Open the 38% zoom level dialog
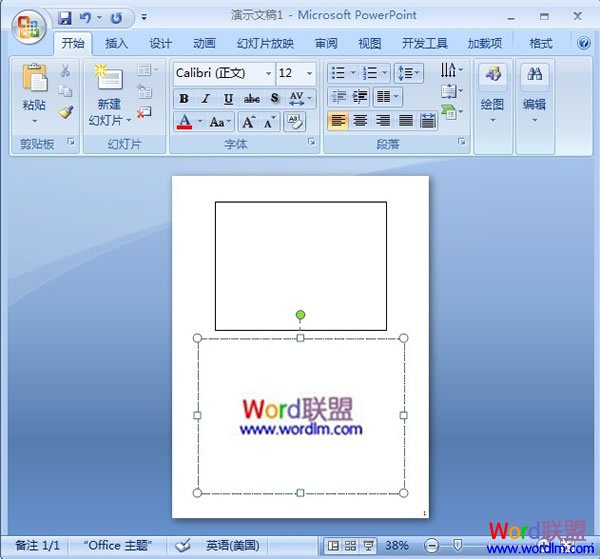This screenshot has height=559, width=600. [397, 546]
